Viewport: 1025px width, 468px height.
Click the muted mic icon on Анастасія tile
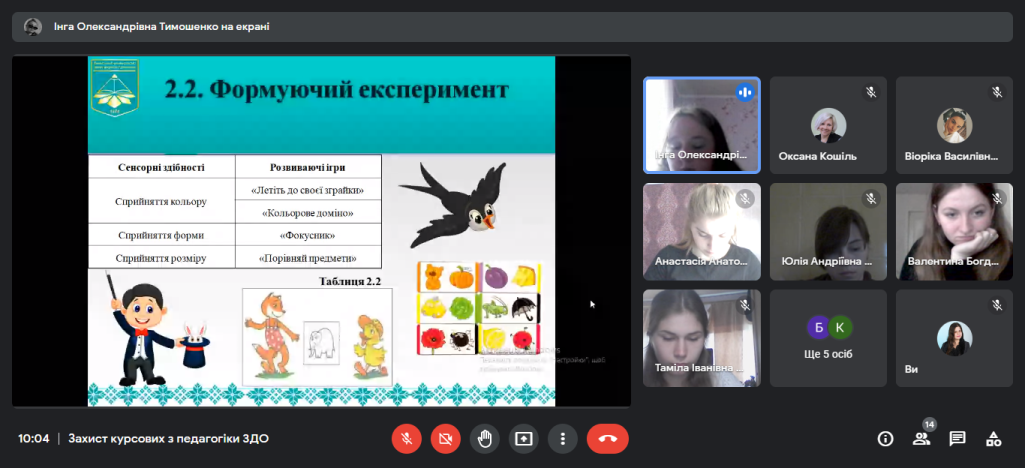(745, 199)
